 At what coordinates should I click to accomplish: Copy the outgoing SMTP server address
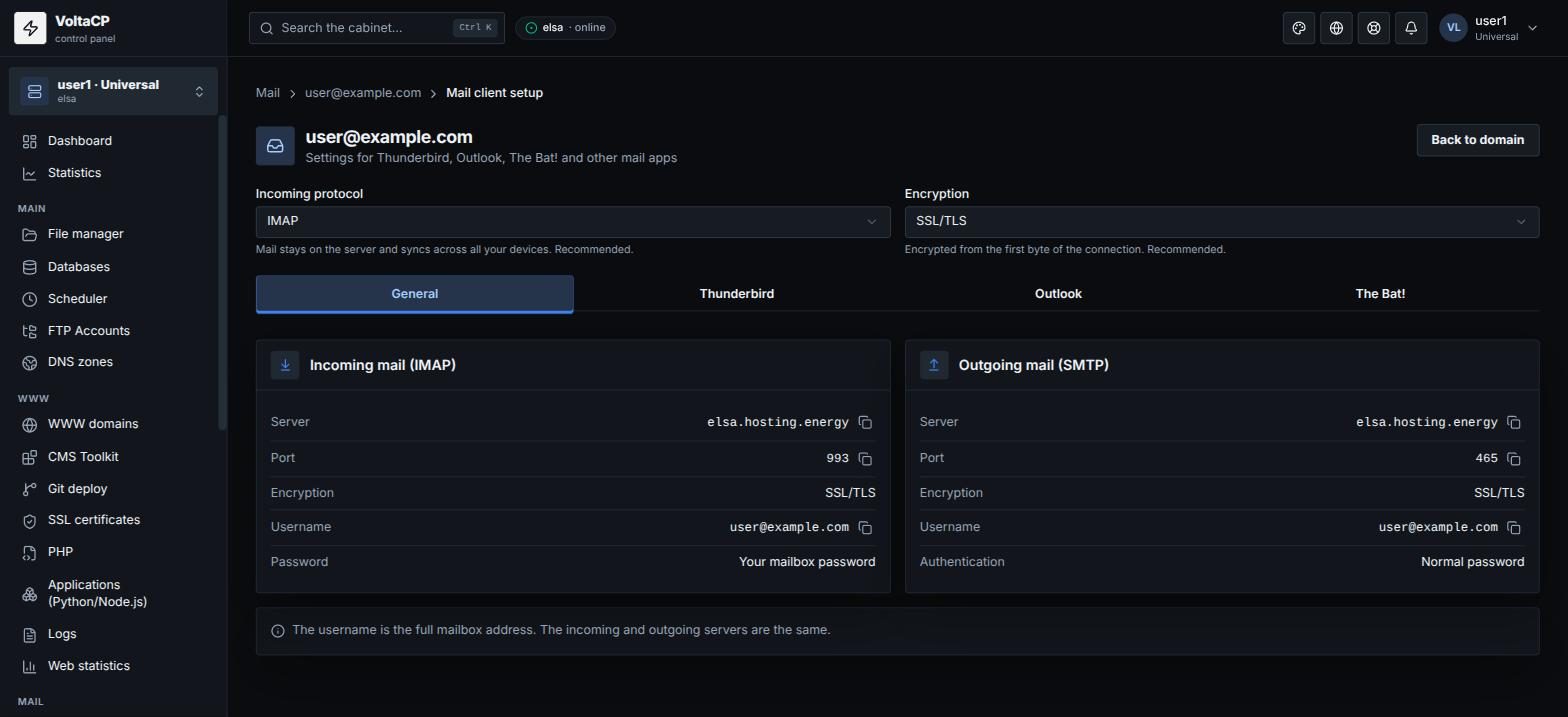(x=1514, y=423)
